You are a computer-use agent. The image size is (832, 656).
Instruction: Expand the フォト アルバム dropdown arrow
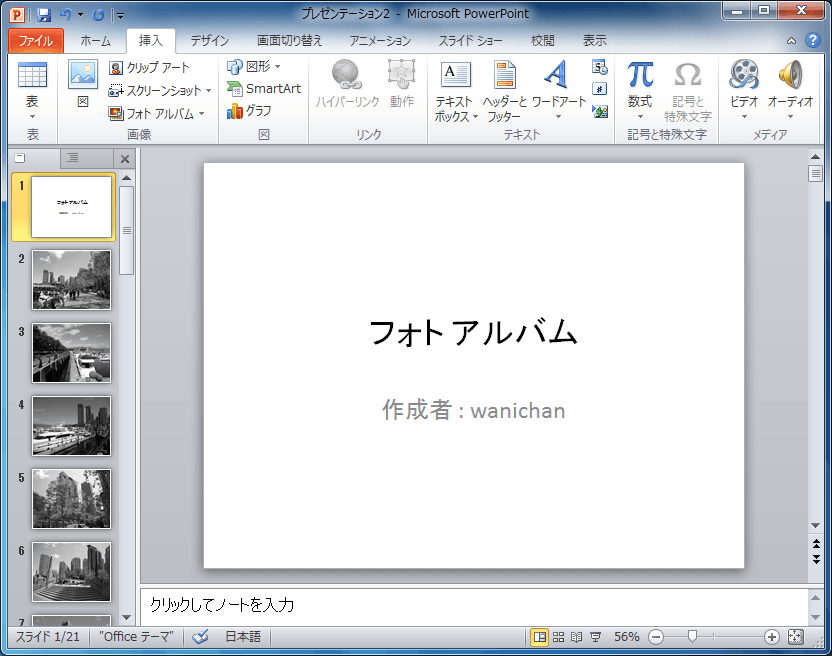(x=202, y=114)
